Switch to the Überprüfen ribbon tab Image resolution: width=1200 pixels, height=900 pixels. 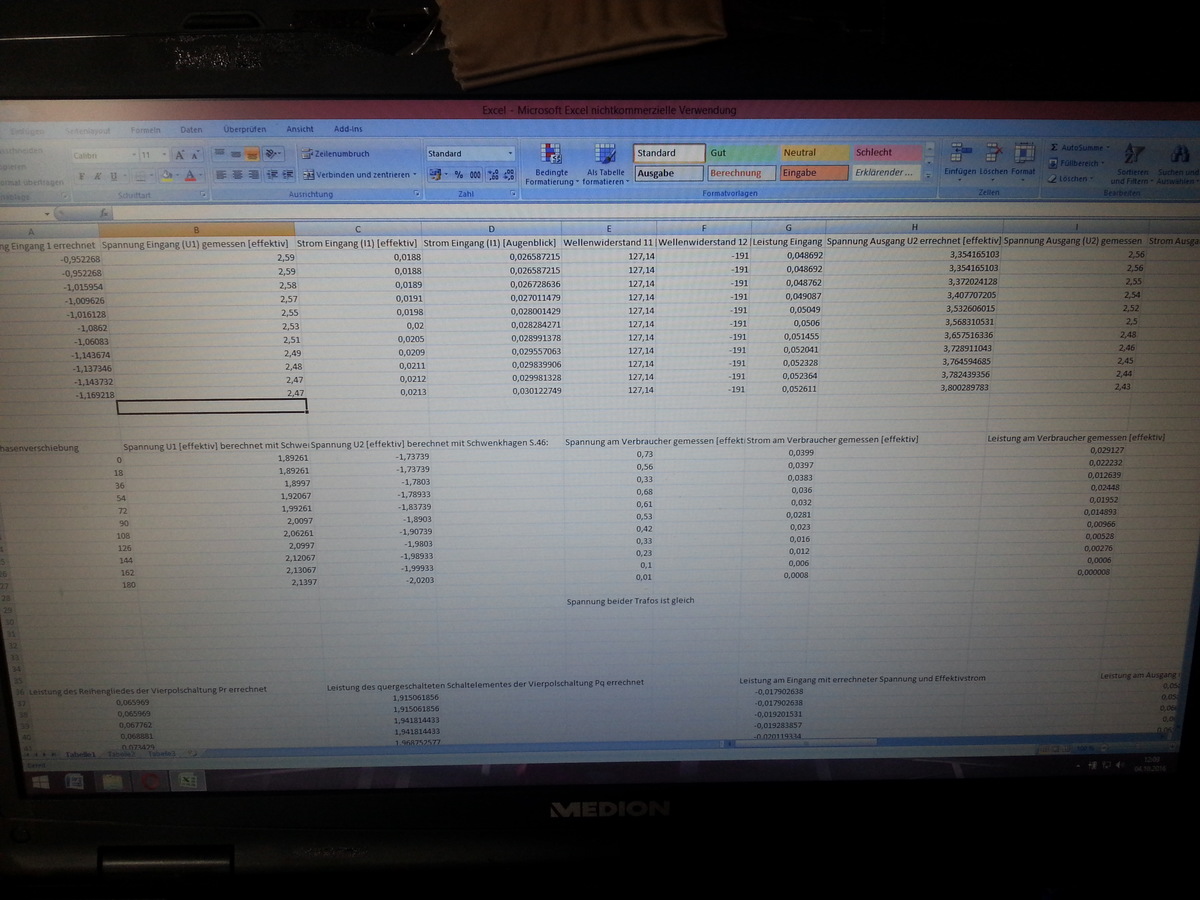(x=245, y=129)
